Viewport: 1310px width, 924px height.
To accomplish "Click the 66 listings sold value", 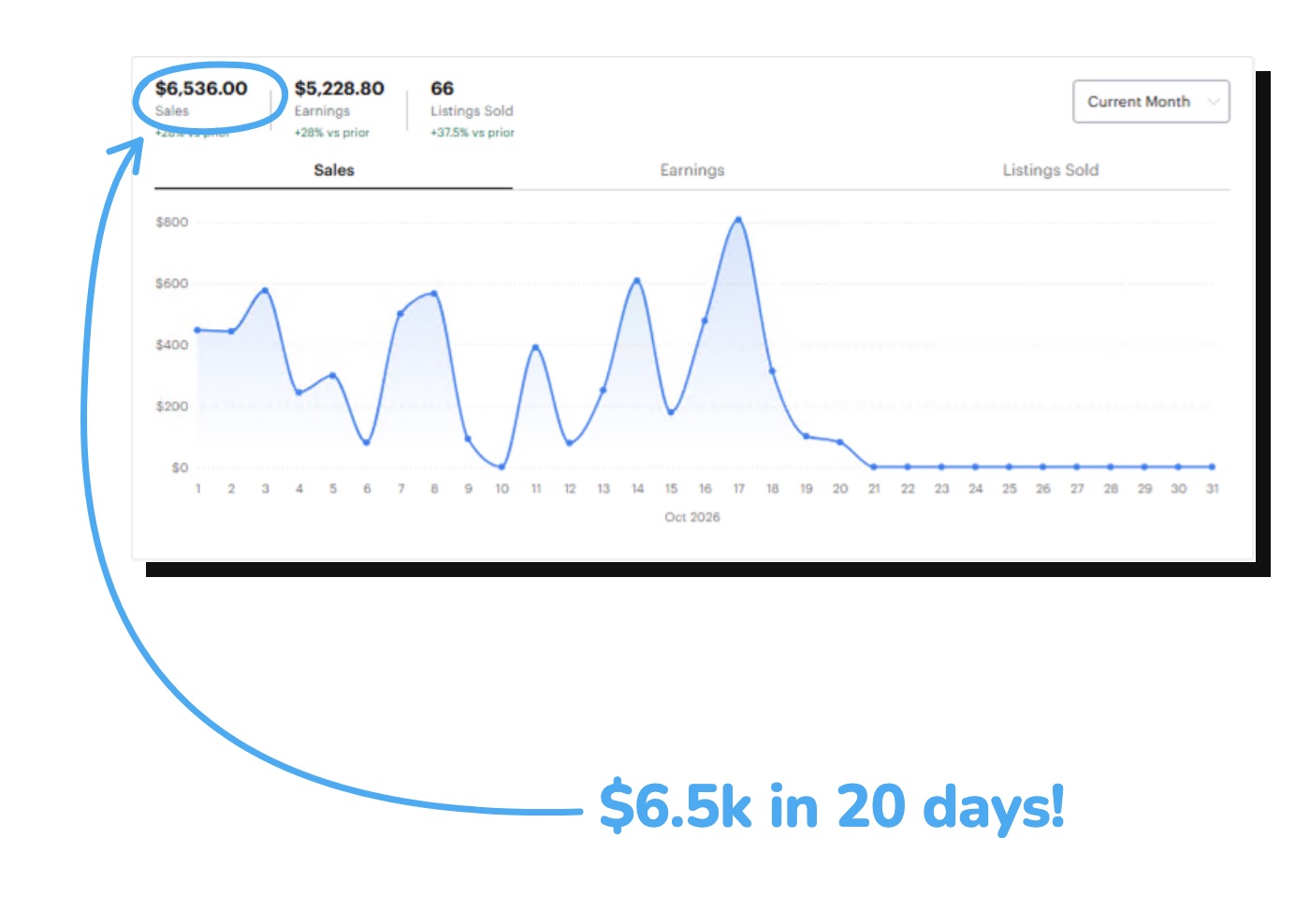I will pos(442,89).
